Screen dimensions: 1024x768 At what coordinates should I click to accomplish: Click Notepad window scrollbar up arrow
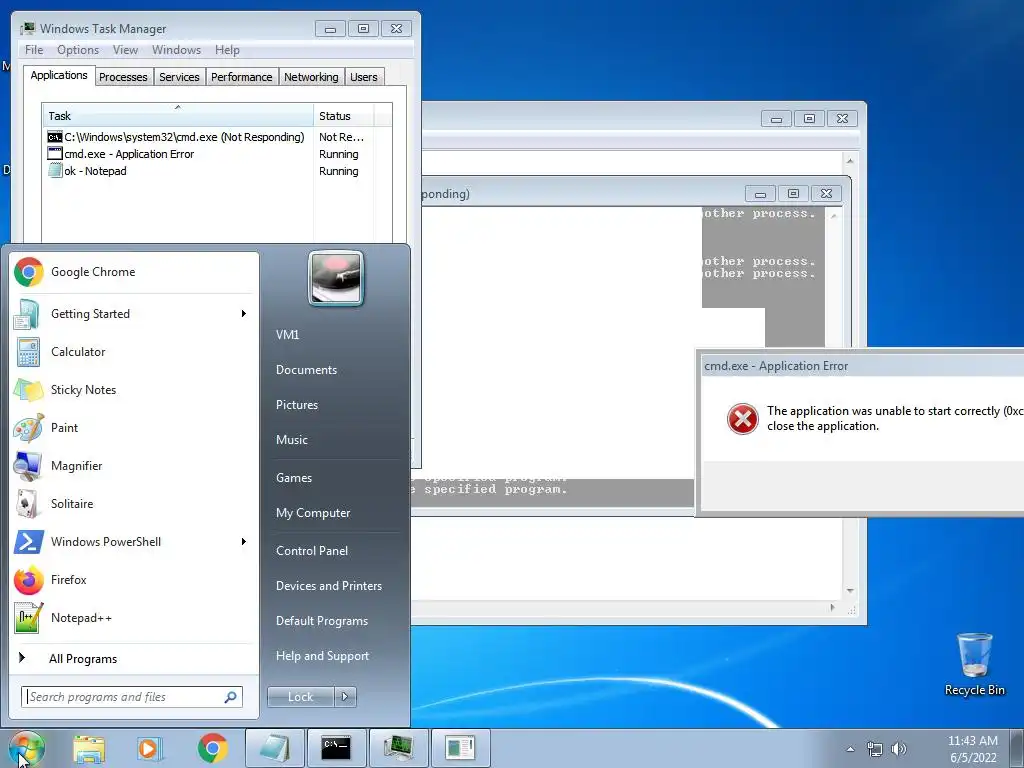(850, 161)
